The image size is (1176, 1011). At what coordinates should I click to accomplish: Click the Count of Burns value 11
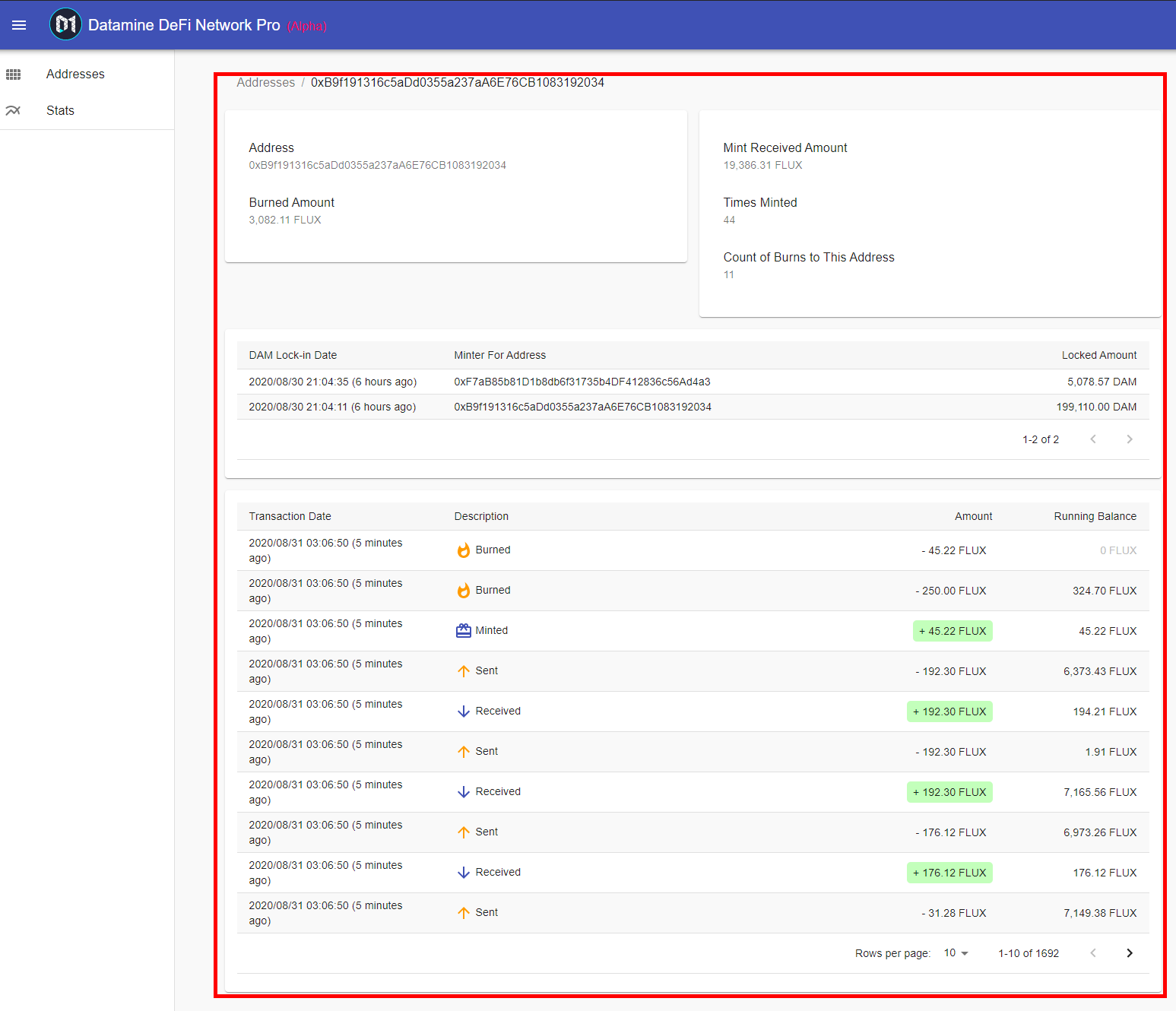728,274
